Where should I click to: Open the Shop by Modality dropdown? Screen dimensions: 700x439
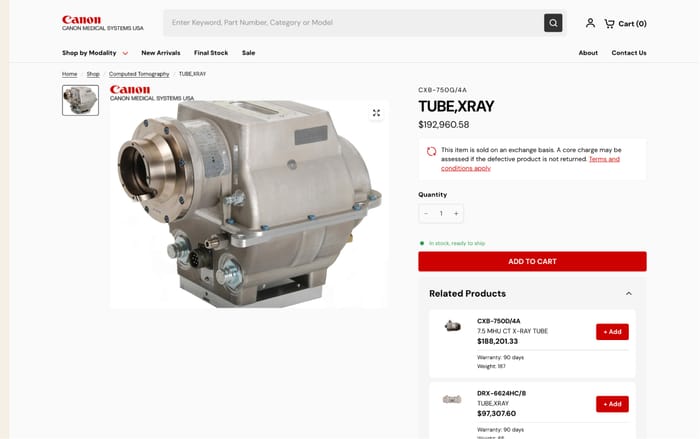(x=95, y=53)
